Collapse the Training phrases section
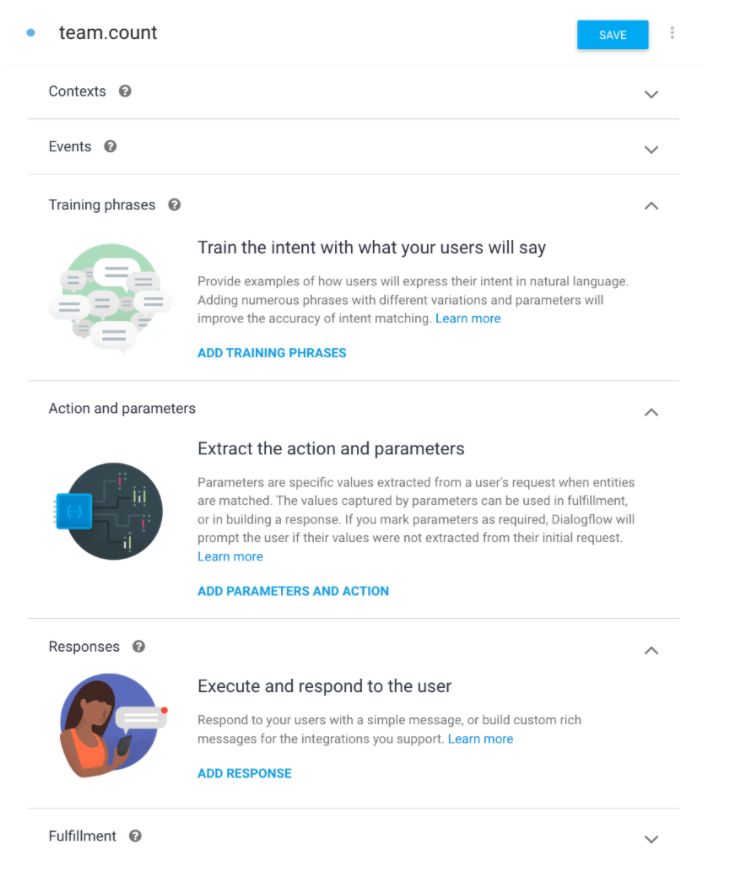 coord(651,205)
